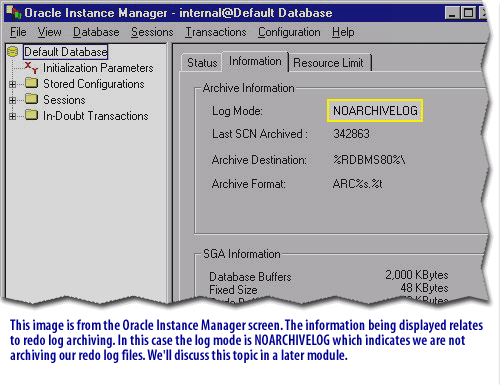The height and width of the screenshot is (385, 500).
Task: Open the Transactions menu
Action: pos(216,32)
